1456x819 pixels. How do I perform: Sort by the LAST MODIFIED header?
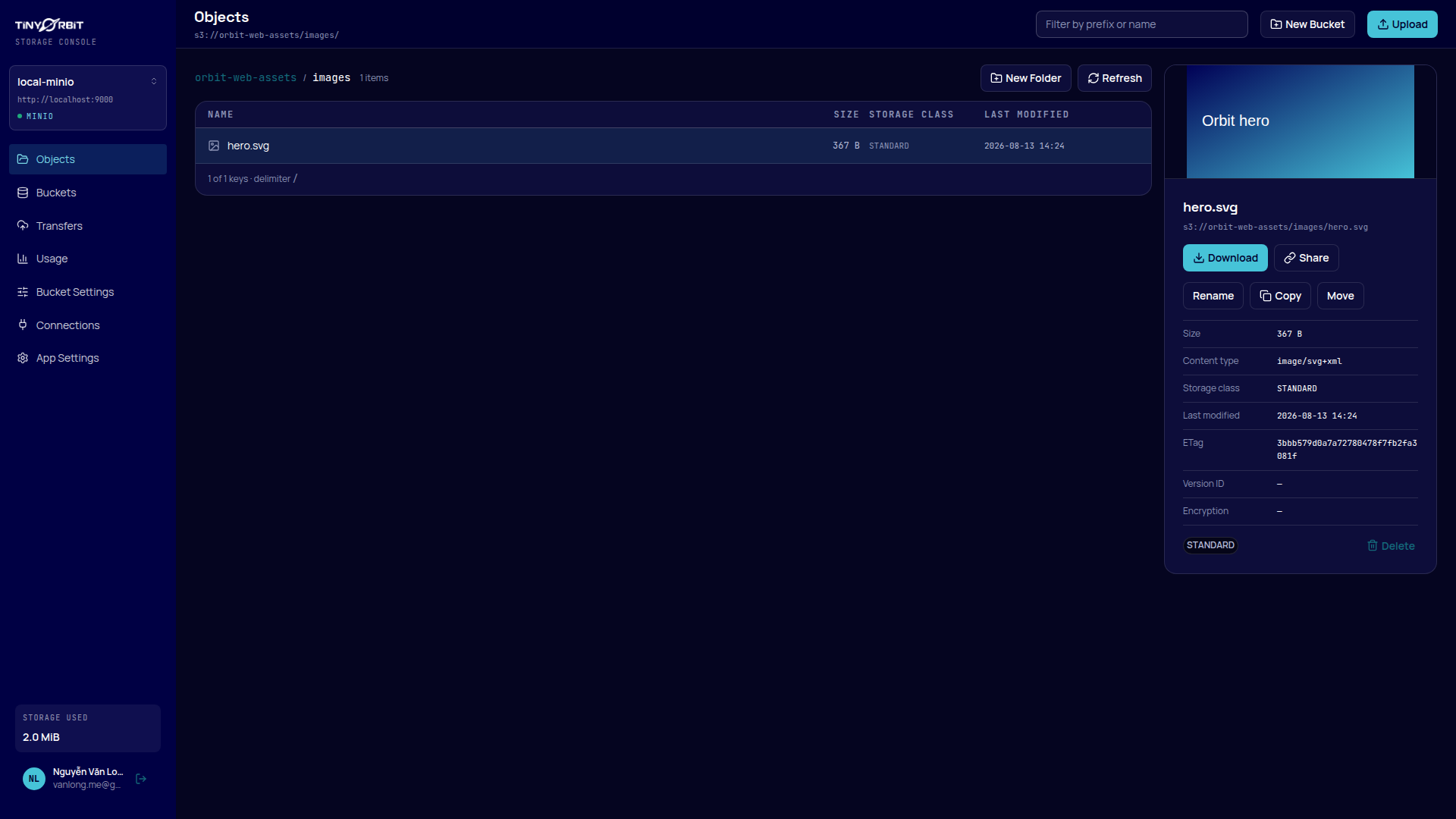click(x=1027, y=115)
